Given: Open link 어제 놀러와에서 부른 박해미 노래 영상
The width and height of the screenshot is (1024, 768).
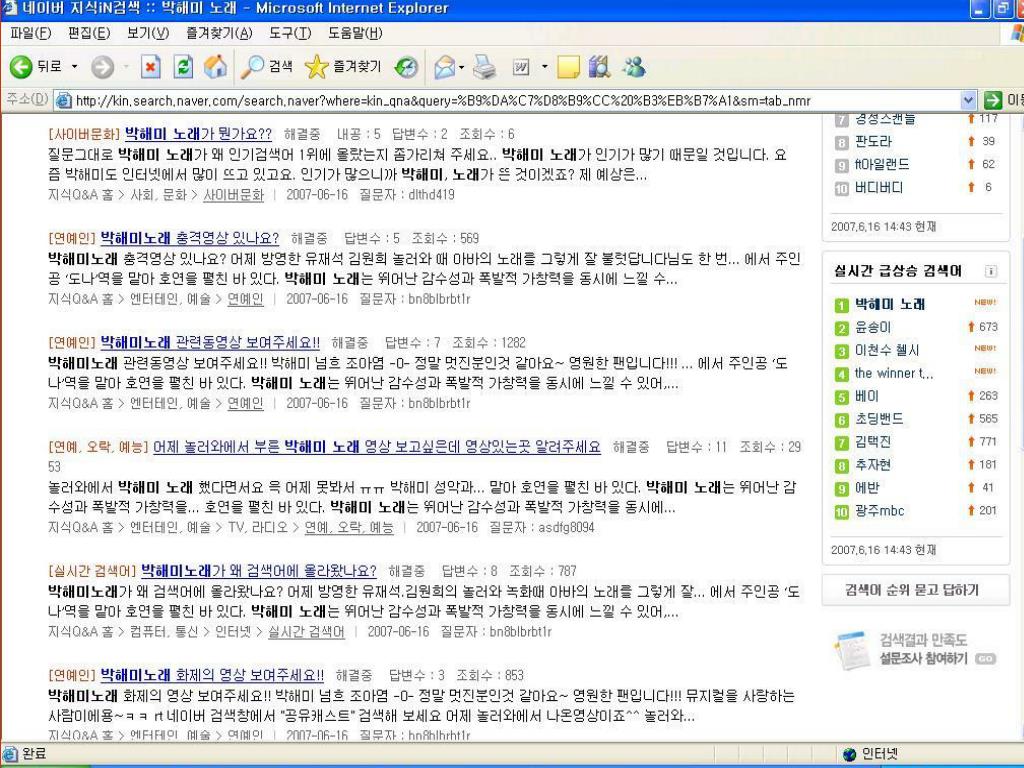Looking at the screenshot, I should click(377, 447).
